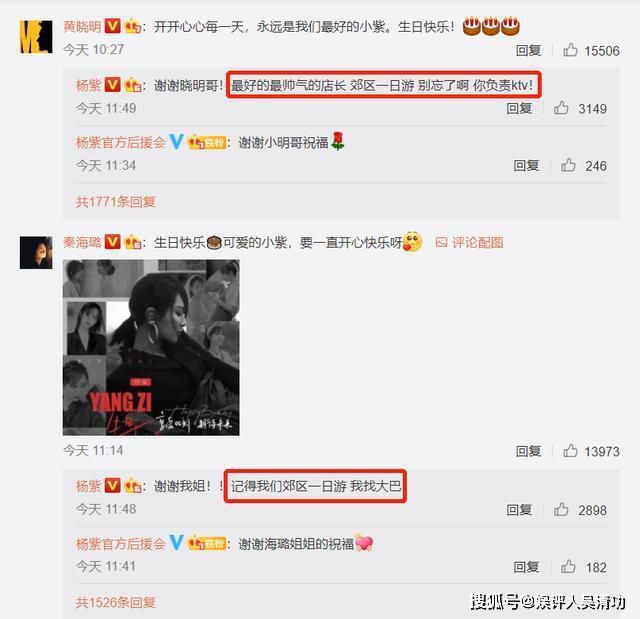Open 杨紫官方后援会 link in first thread
This screenshot has height=619, width=640.
tap(121, 142)
